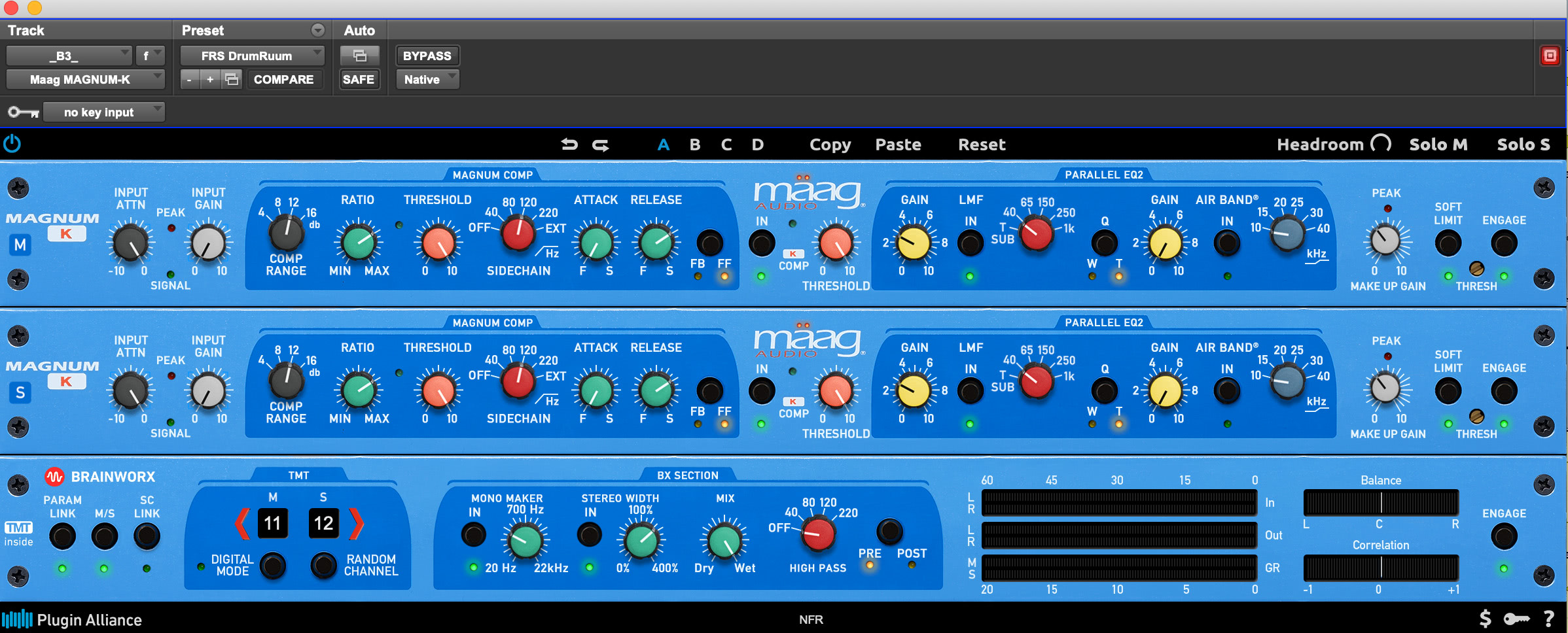Toggle FB/FF button on M strip compressor
1568x633 pixels.
pos(709,243)
